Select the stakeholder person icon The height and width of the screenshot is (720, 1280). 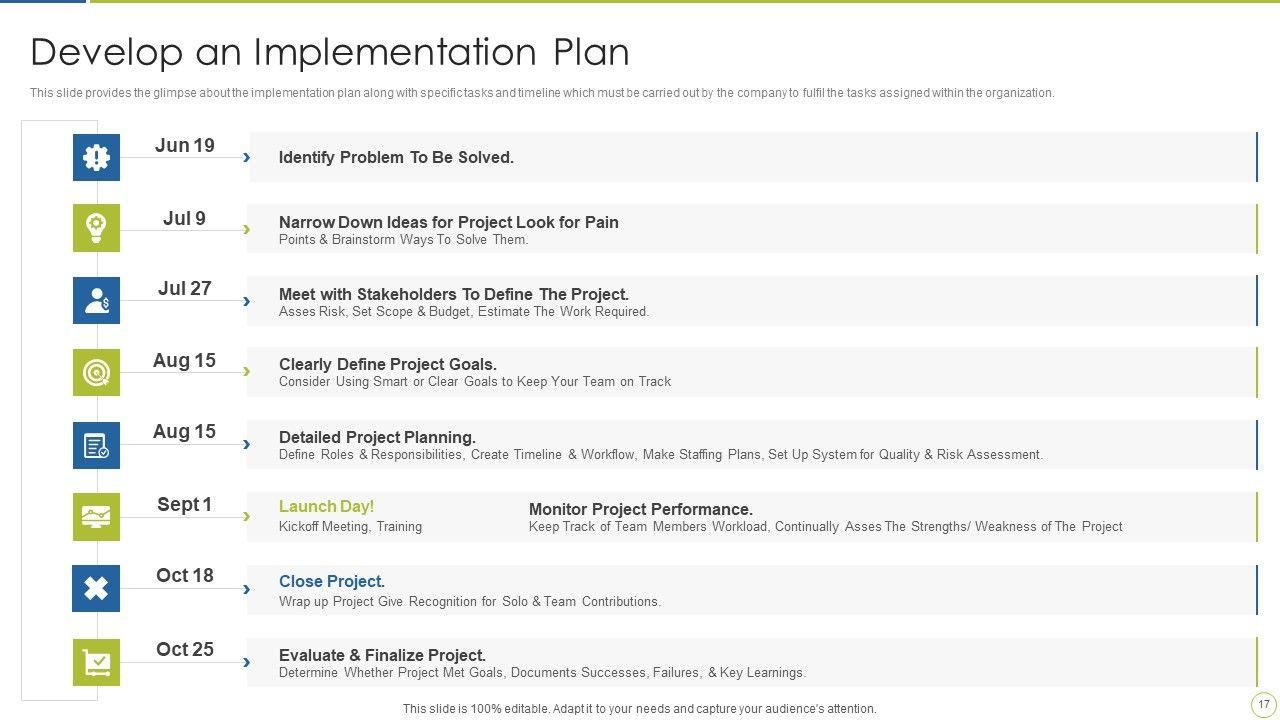96,300
